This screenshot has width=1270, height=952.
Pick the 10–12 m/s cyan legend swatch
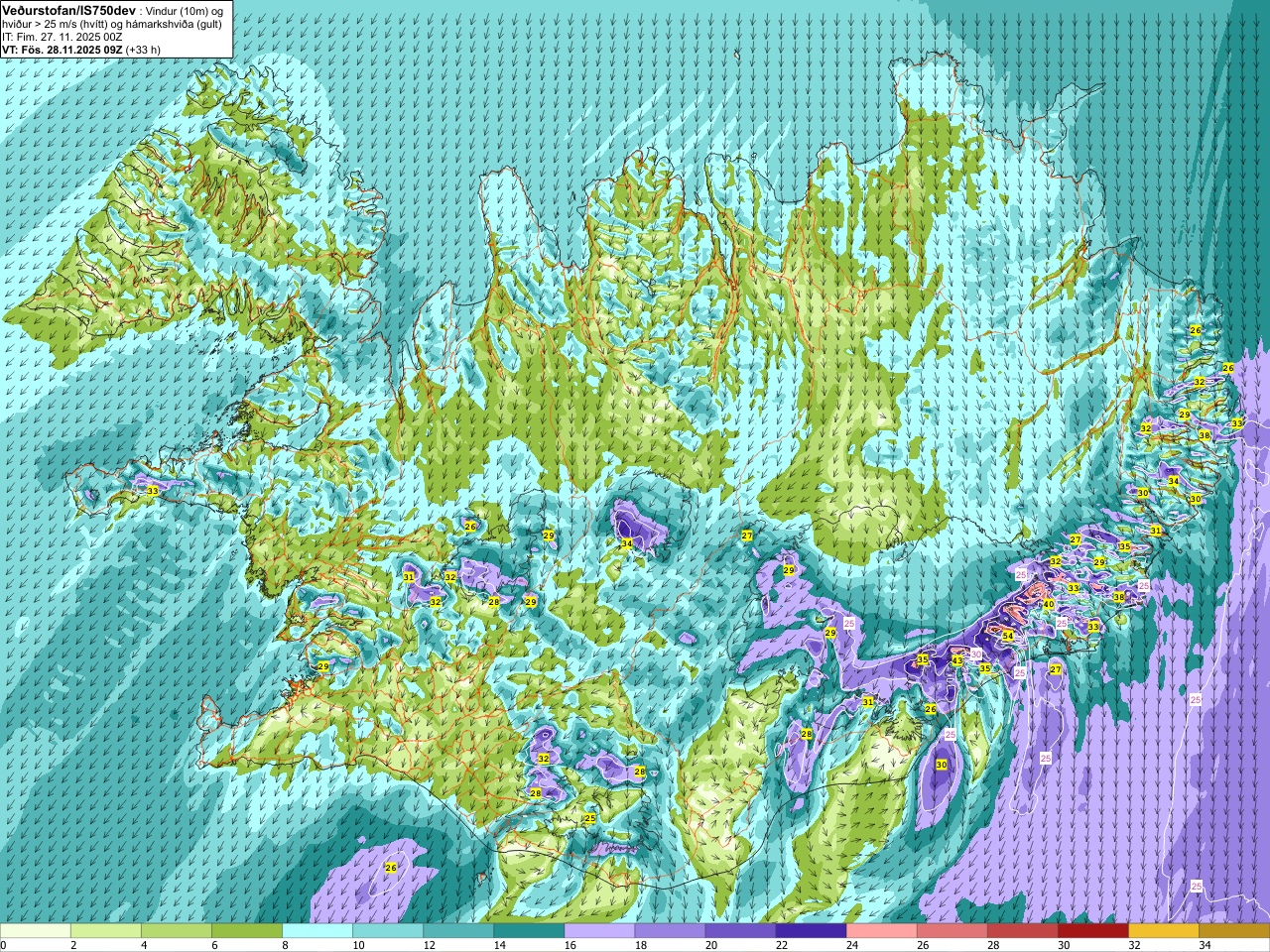pyautogui.click(x=388, y=931)
